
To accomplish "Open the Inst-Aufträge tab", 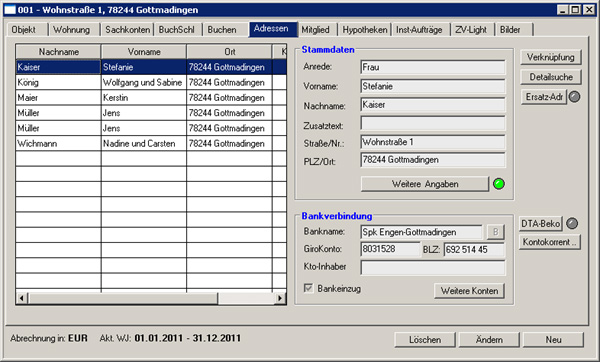I will [x=420, y=30].
